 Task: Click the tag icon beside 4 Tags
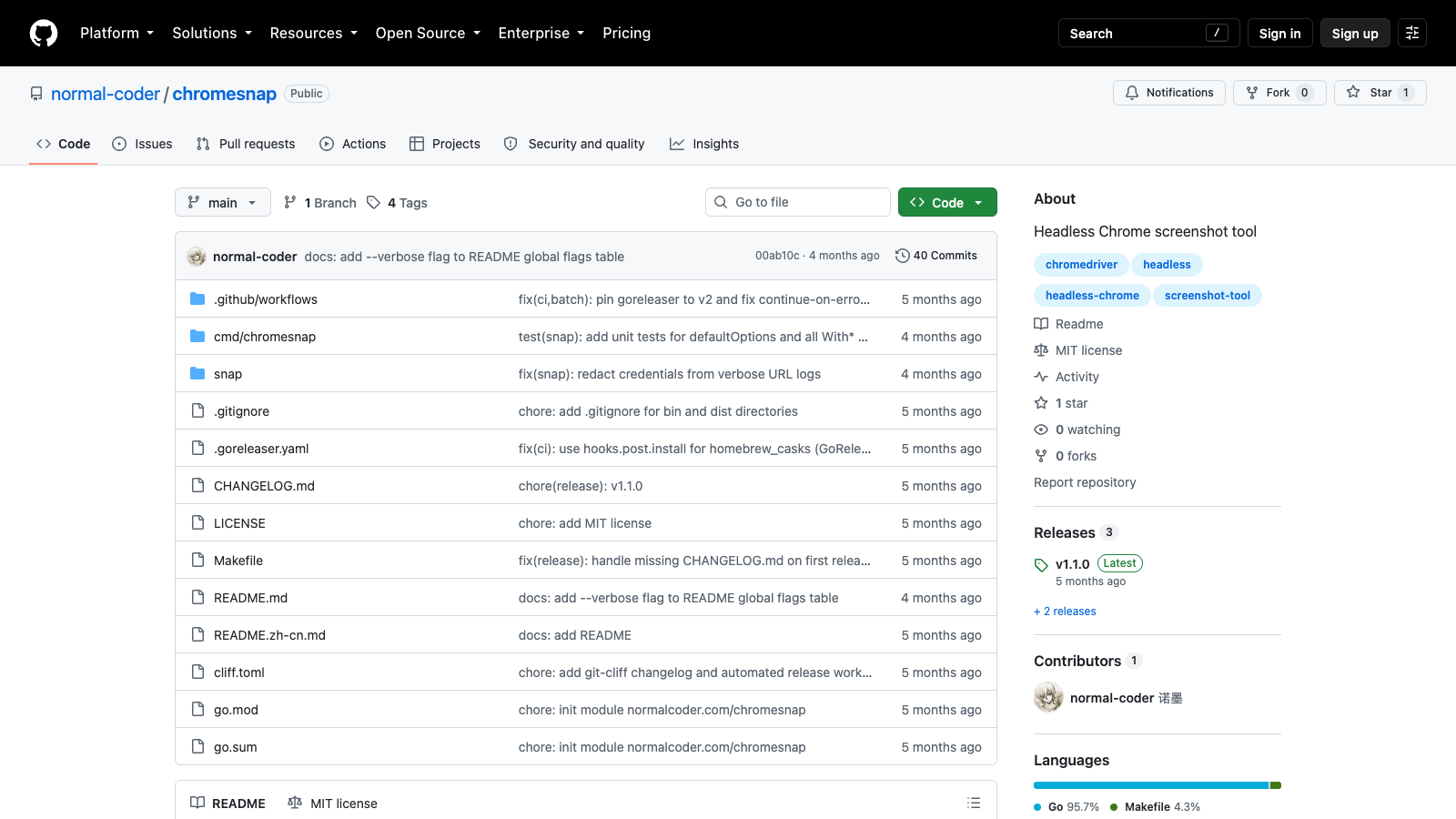(373, 202)
